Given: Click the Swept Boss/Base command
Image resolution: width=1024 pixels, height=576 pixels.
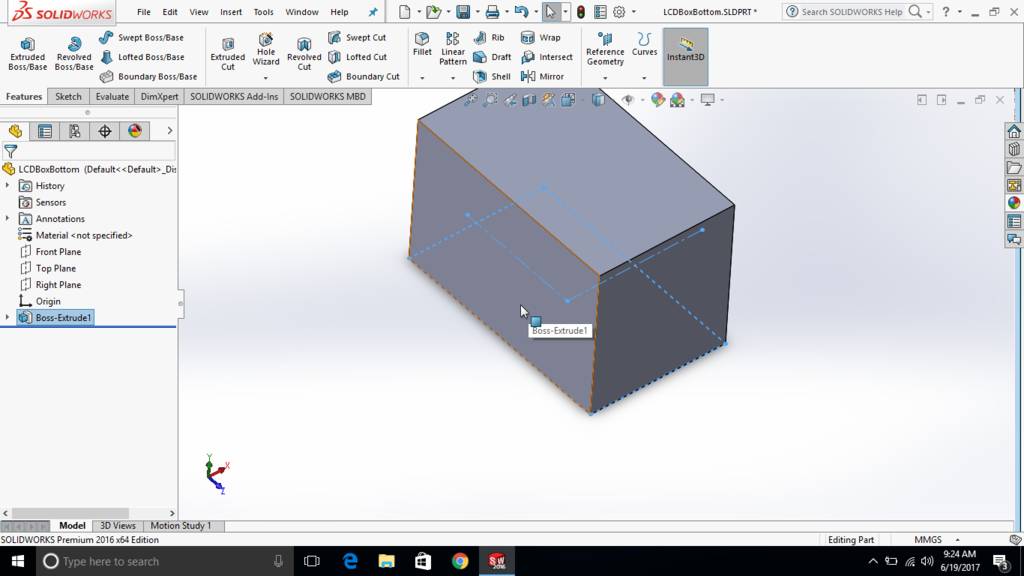Looking at the screenshot, I should pyautogui.click(x=142, y=38).
